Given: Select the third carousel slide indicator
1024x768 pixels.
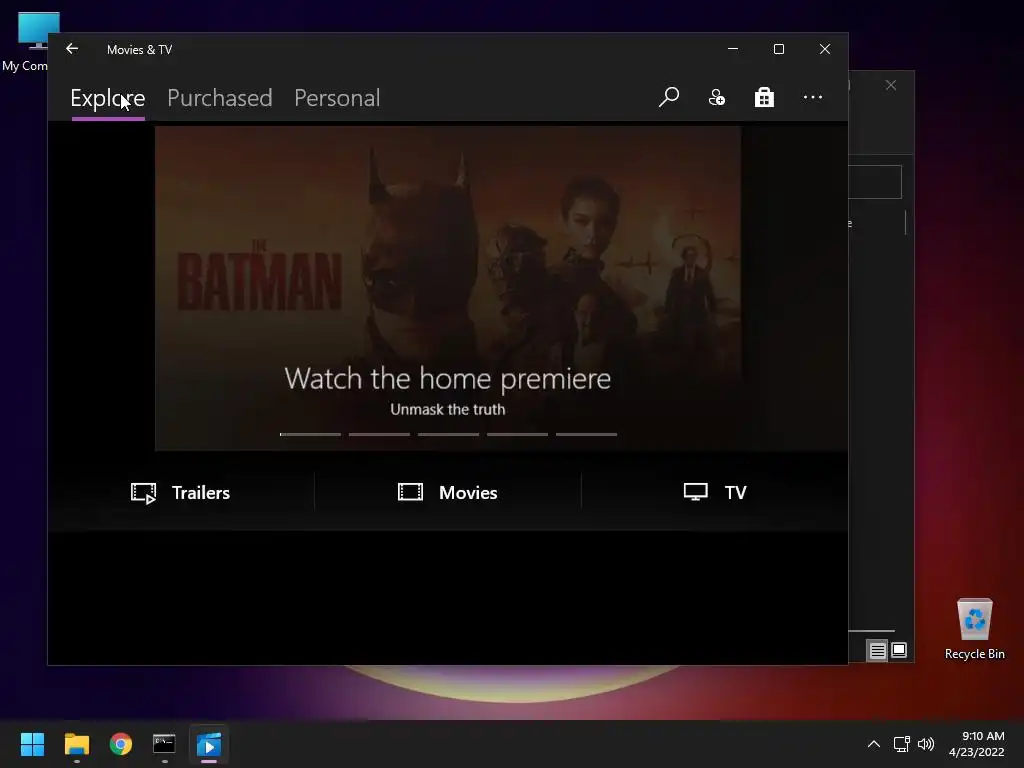Looking at the screenshot, I should coord(449,434).
